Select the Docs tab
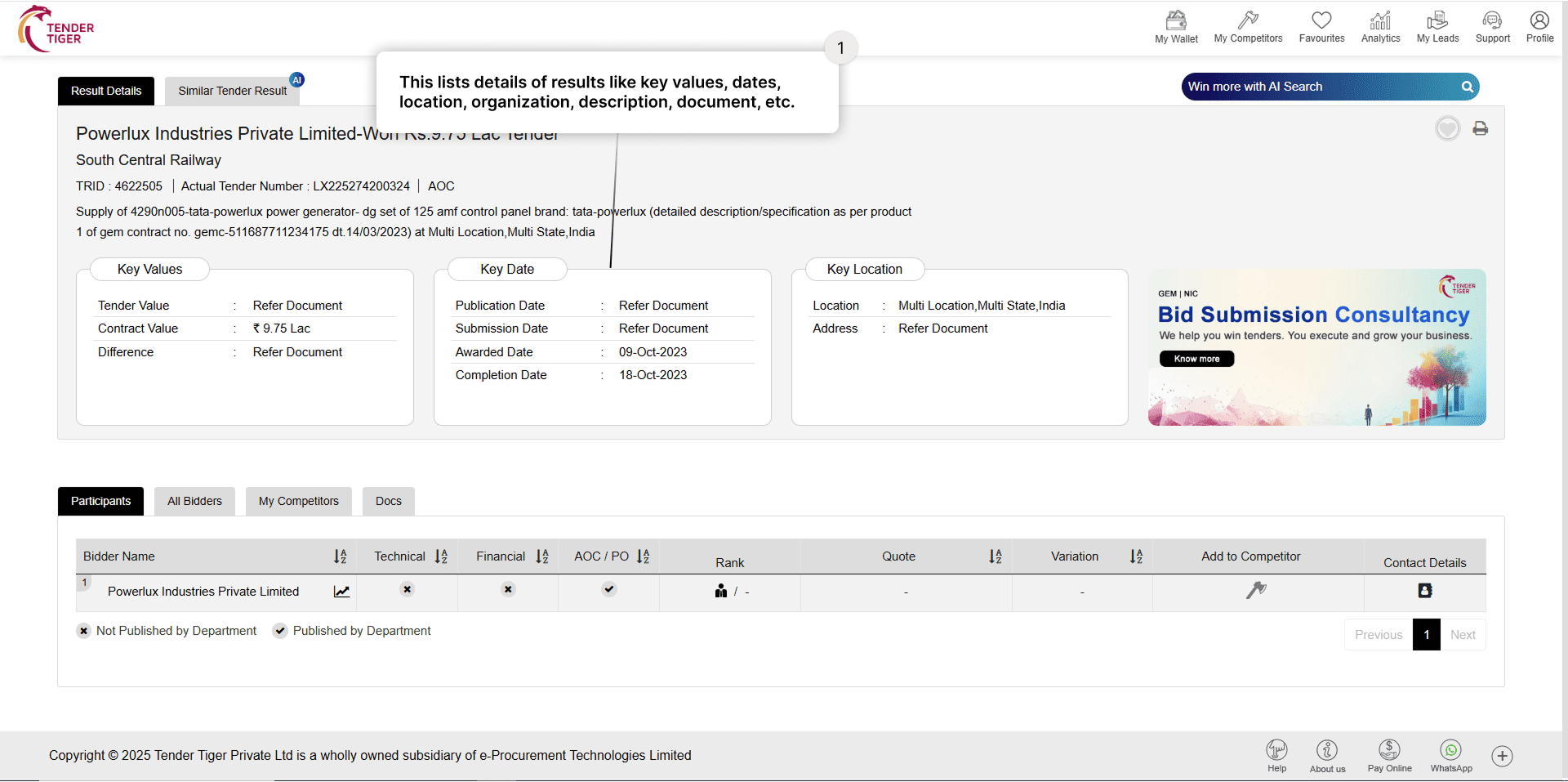The width and height of the screenshot is (1568, 782). pyautogui.click(x=388, y=501)
